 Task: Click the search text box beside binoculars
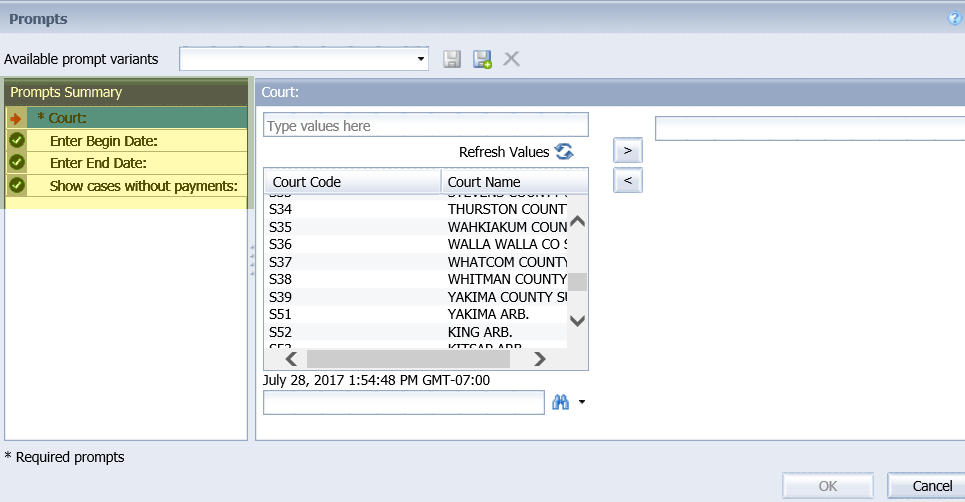coord(404,402)
